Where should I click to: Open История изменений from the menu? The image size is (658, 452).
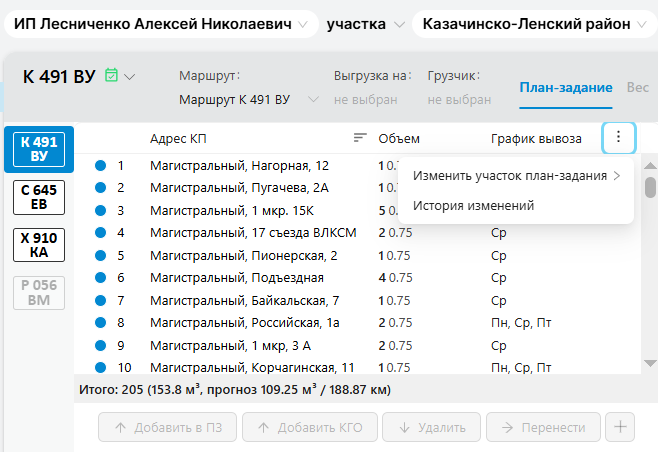[473, 205]
